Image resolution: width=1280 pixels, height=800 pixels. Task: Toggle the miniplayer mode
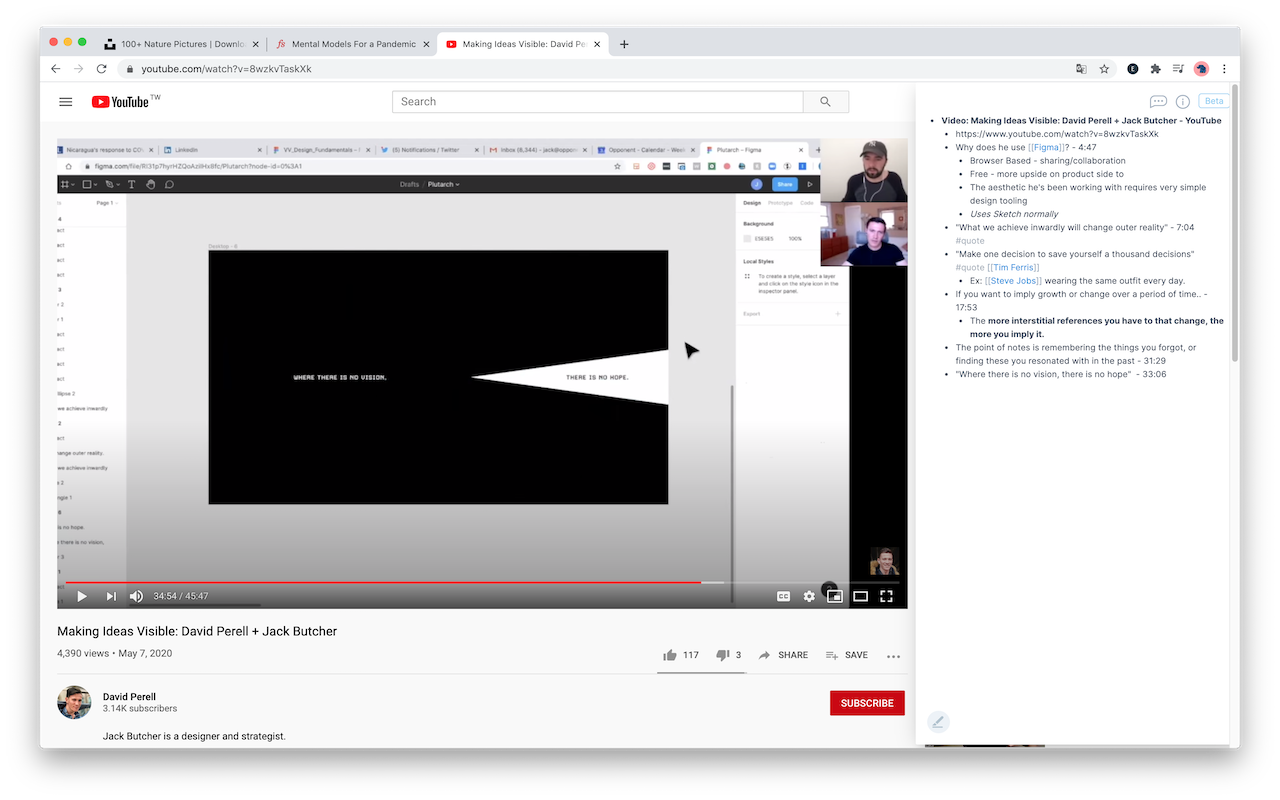pos(834,596)
